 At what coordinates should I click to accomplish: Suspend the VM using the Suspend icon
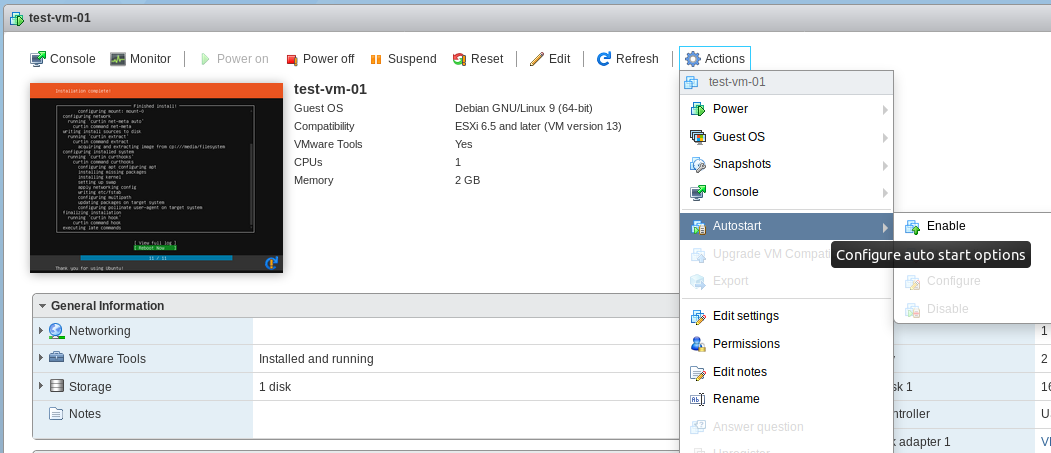[376, 59]
